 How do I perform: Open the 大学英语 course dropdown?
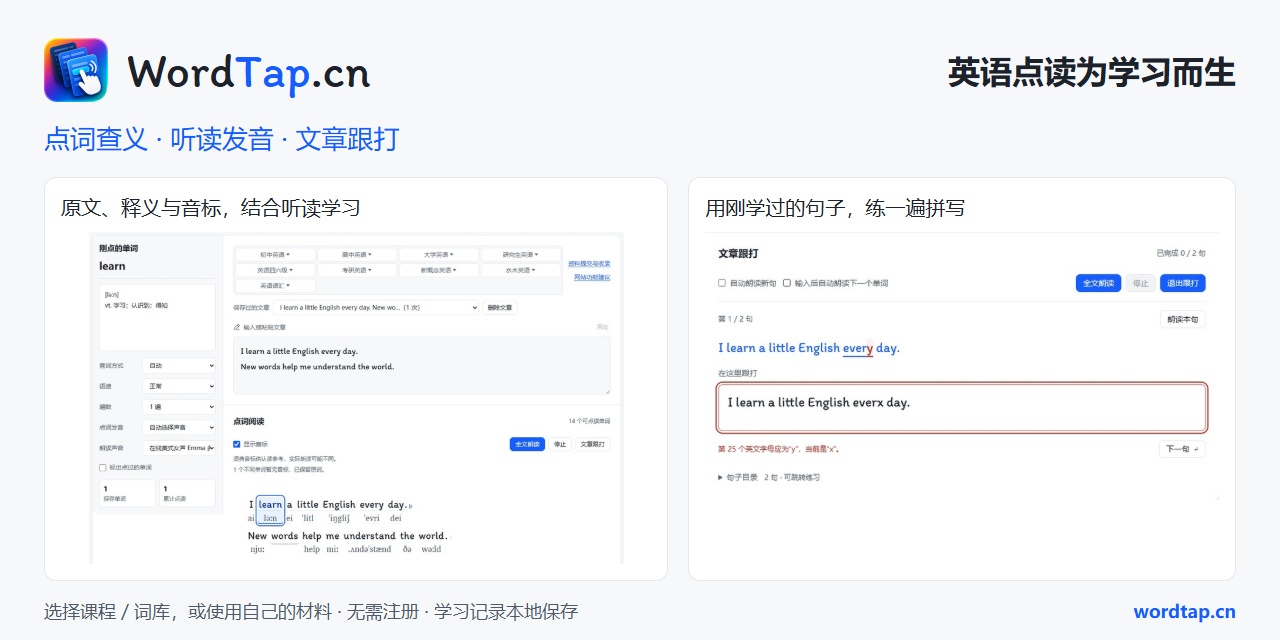(439, 255)
